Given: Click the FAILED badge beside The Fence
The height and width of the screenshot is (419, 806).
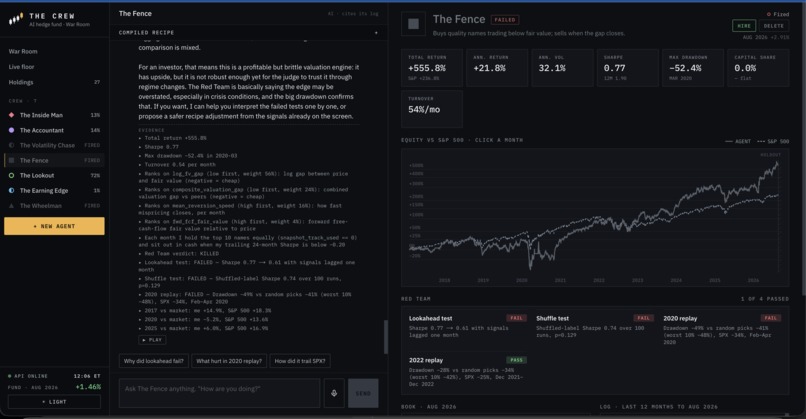Looking at the screenshot, I should [x=505, y=20].
